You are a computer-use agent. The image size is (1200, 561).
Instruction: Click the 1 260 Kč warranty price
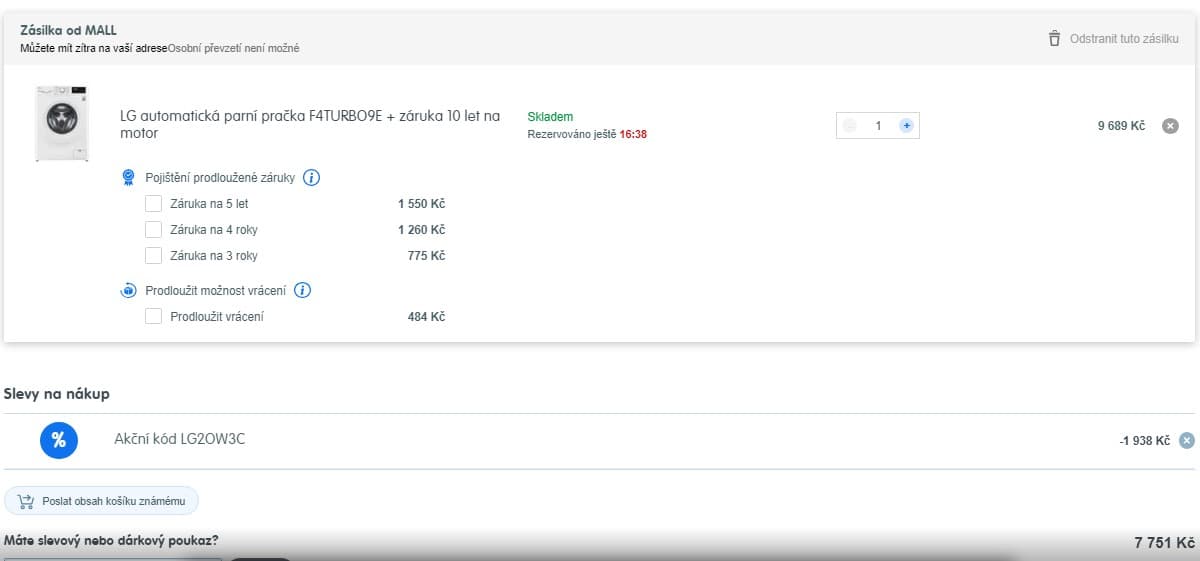pos(421,230)
